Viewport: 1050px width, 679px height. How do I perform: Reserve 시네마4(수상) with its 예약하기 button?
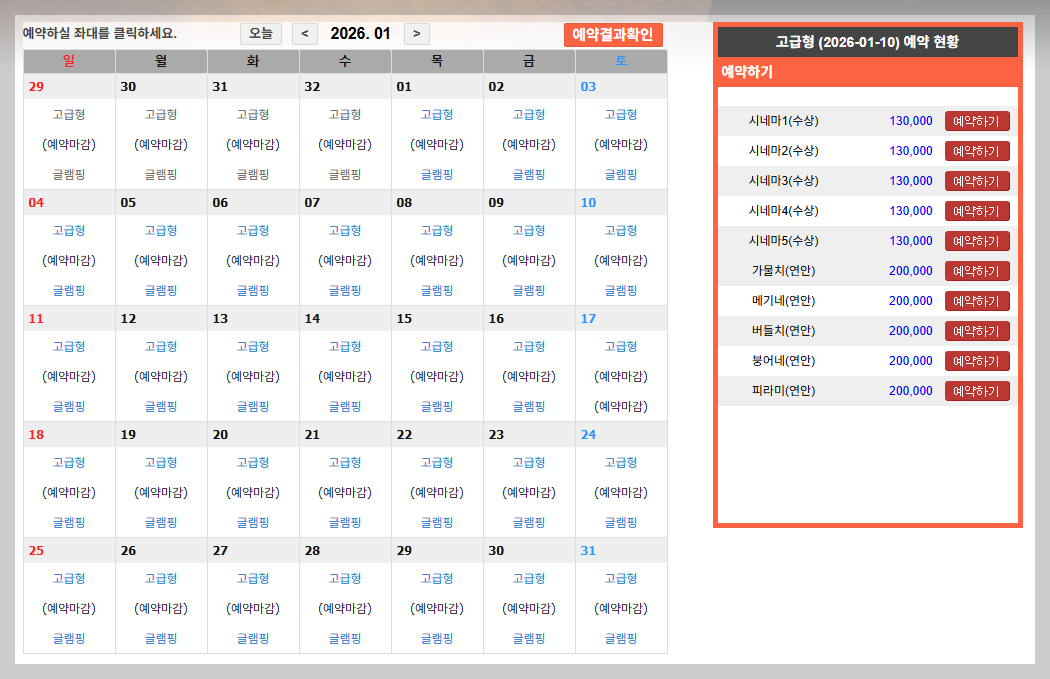977,211
